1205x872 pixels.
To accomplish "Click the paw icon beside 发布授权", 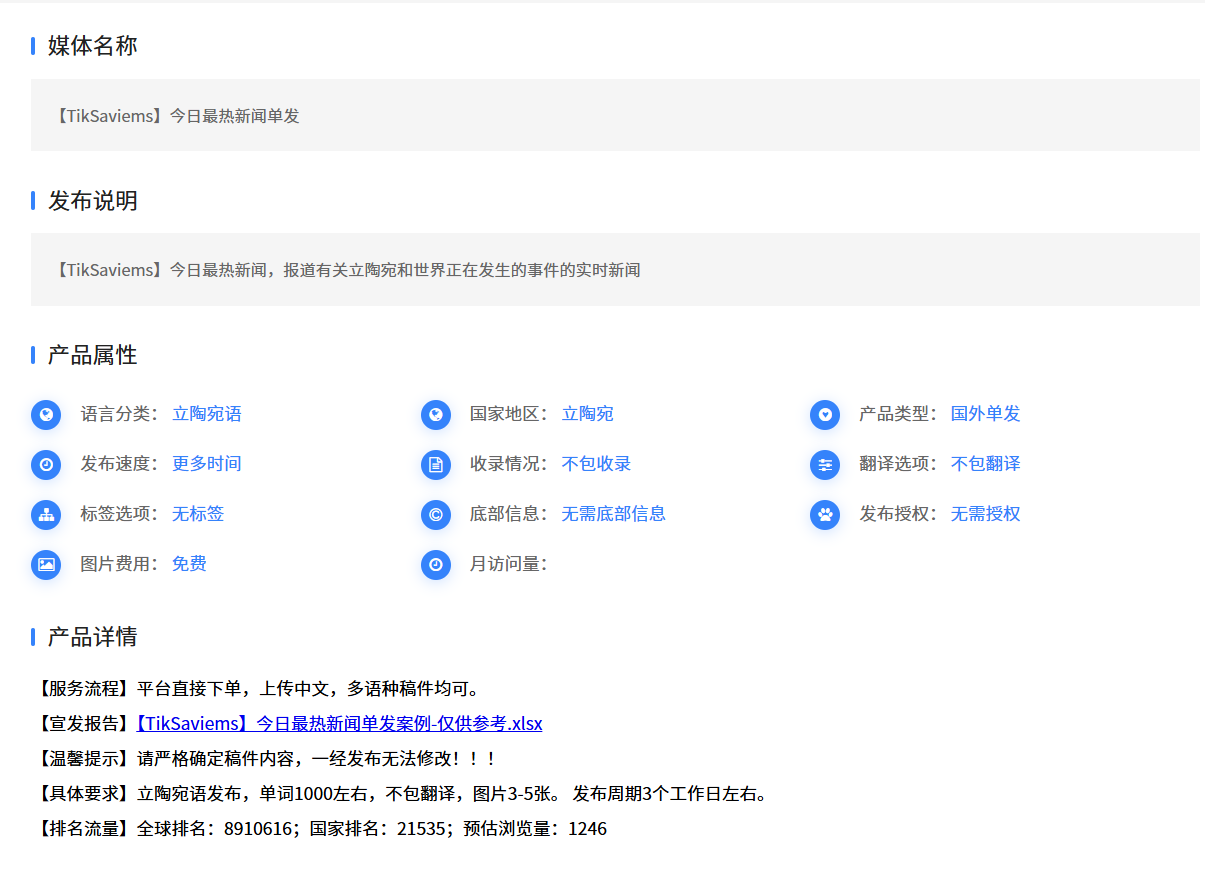I will [x=825, y=514].
